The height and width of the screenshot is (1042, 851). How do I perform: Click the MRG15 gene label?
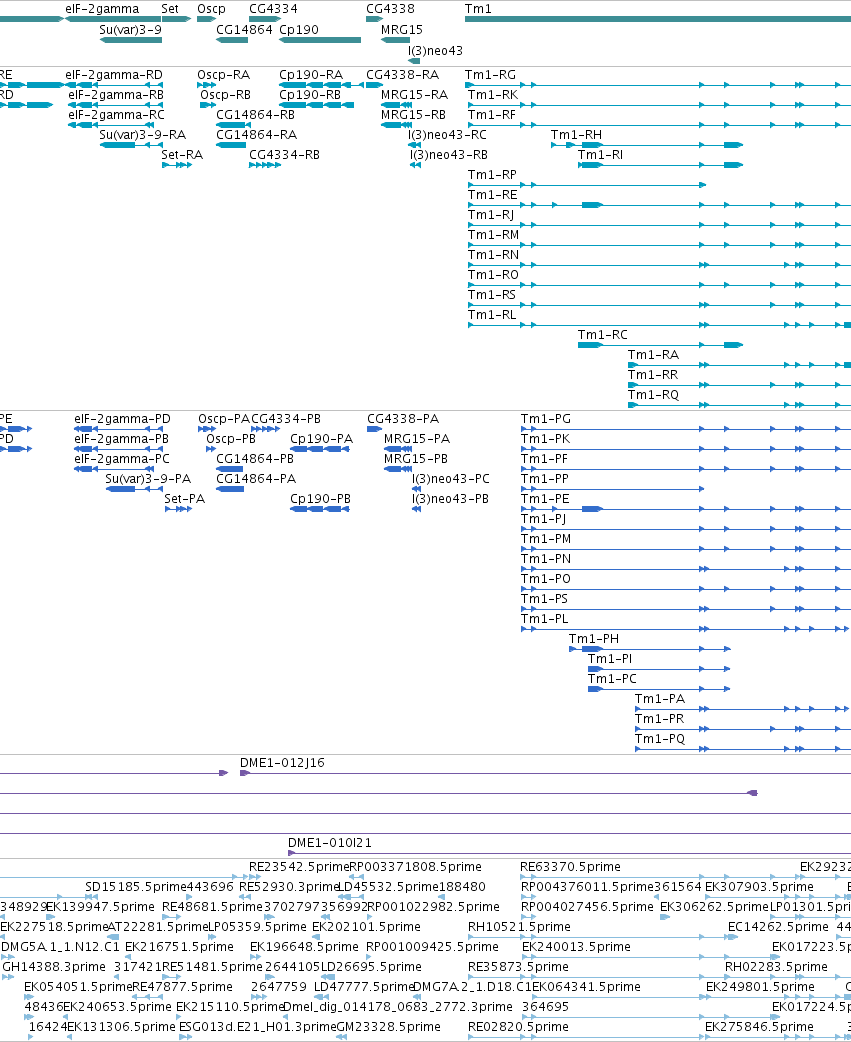pyautogui.click(x=401, y=29)
